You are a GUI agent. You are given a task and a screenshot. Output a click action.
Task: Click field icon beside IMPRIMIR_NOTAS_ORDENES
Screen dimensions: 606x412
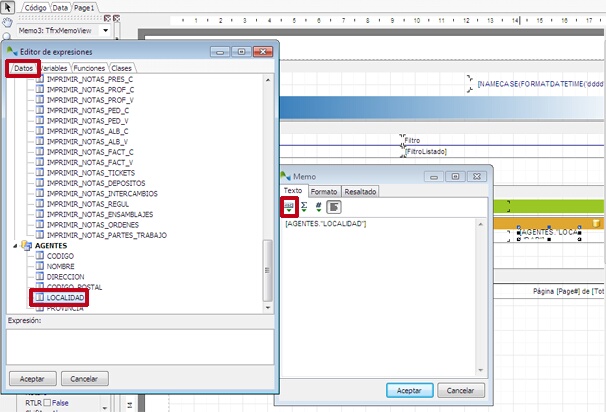coord(39,225)
